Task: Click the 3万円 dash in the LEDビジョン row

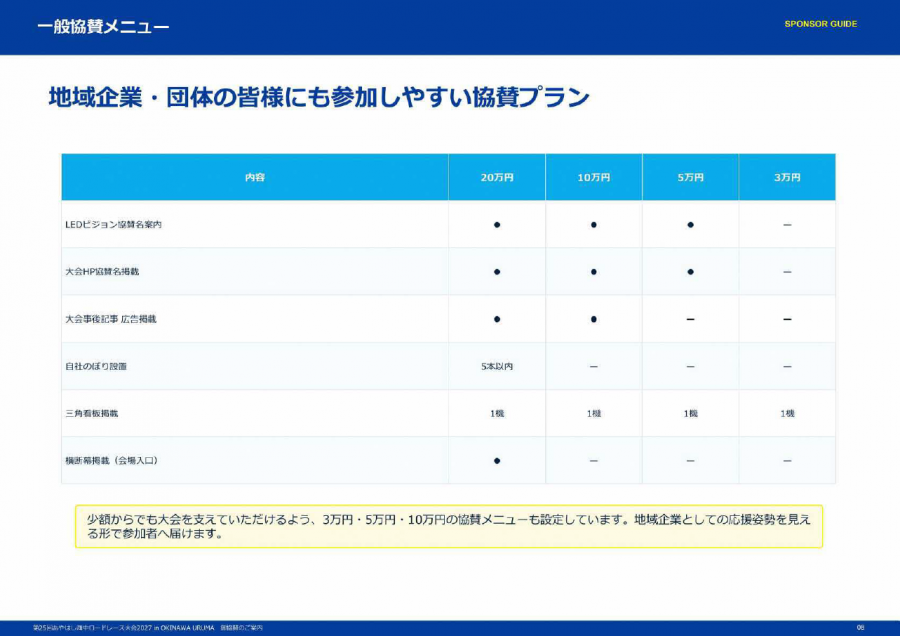Action: [x=787, y=225]
